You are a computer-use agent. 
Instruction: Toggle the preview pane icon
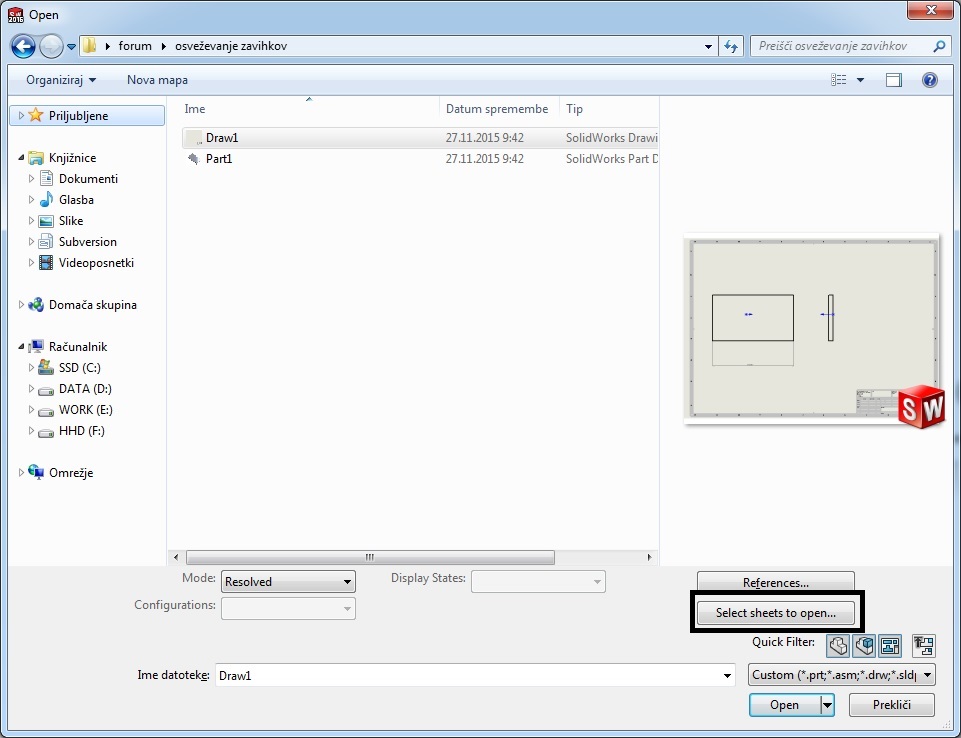893,80
